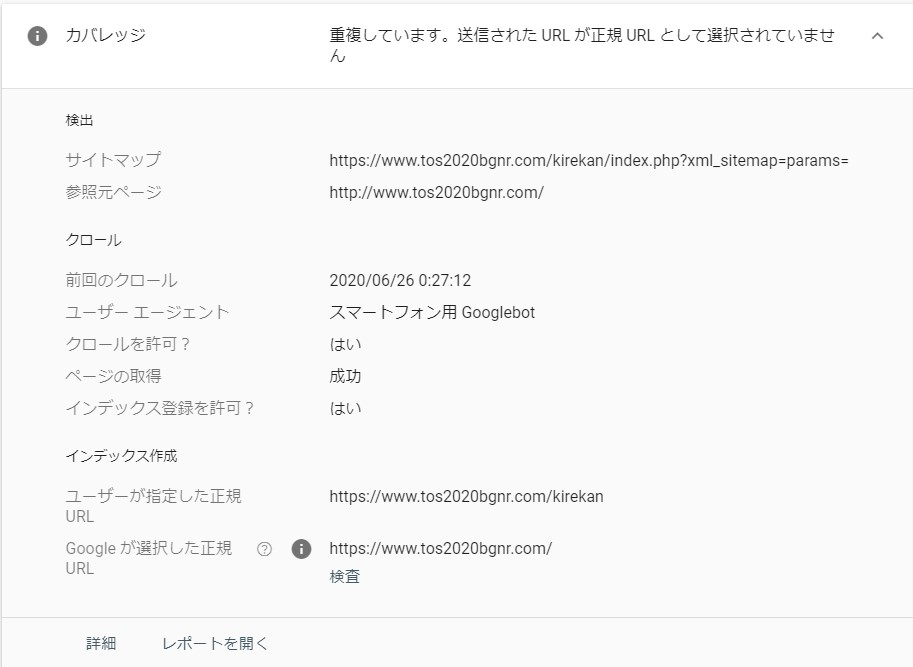
Task: Click the サイトマップ row label
Action: point(113,159)
